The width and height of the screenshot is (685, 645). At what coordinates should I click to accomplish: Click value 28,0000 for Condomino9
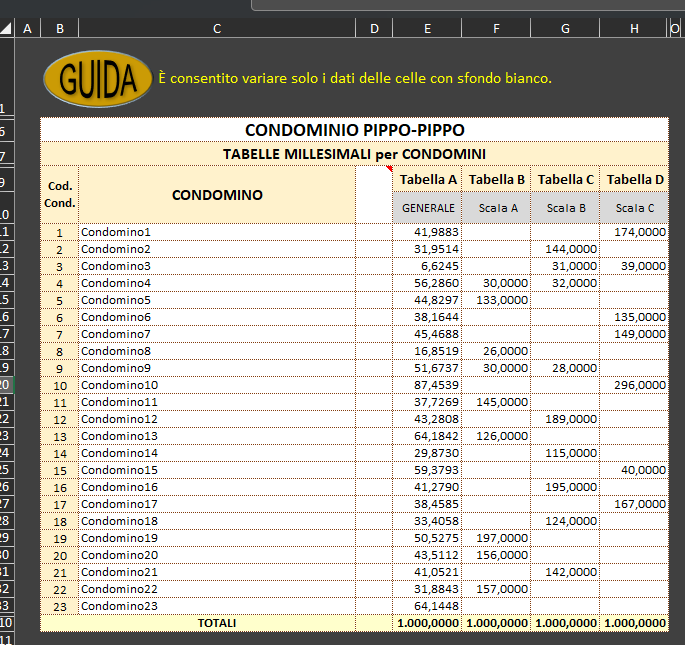pos(565,368)
